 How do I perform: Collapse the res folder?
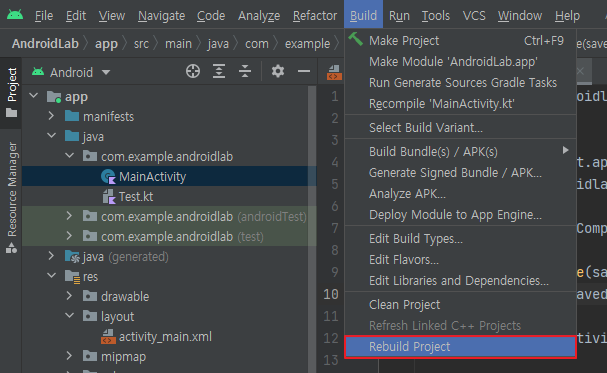click(51, 276)
